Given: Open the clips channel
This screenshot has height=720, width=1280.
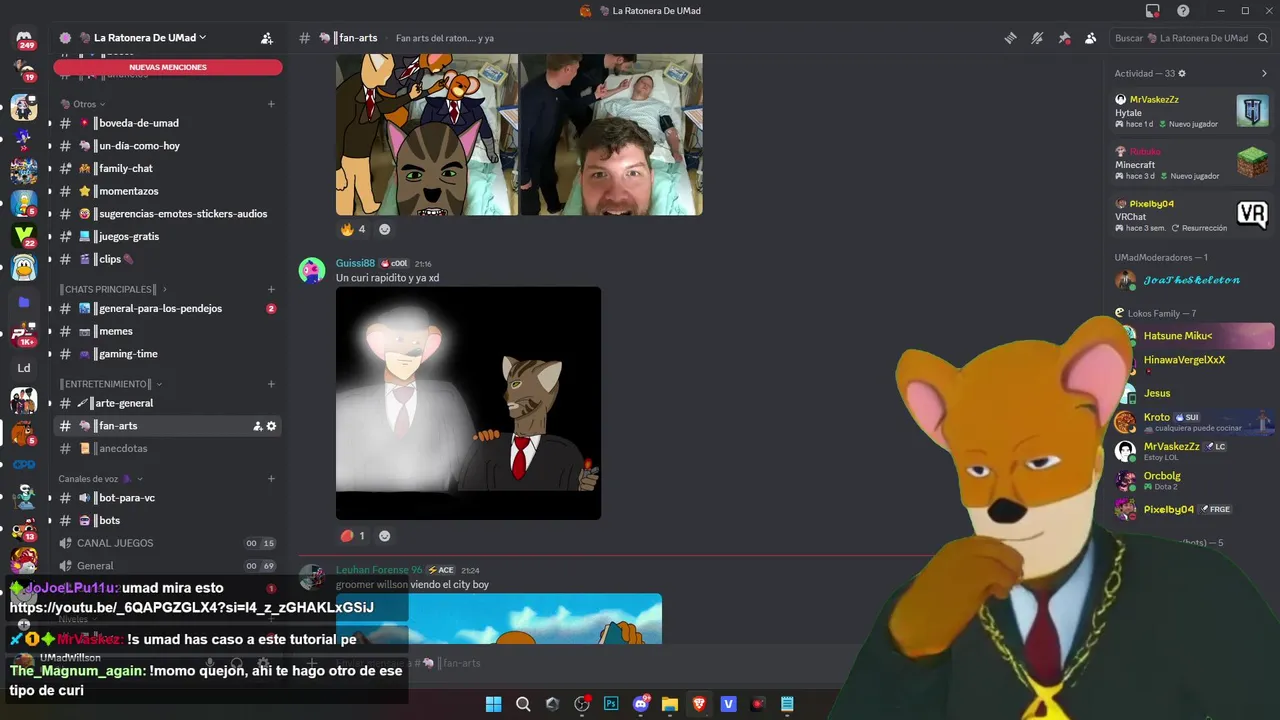Looking at the screenshot, I should click(166, 259).
